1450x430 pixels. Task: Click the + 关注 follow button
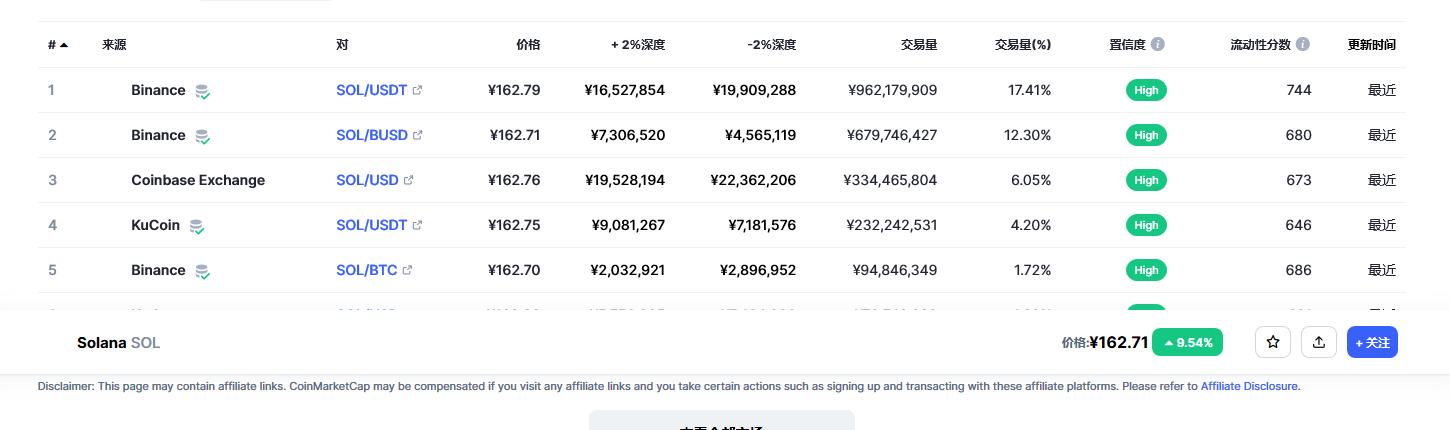pyautogui.click(x=1372, y=342)
